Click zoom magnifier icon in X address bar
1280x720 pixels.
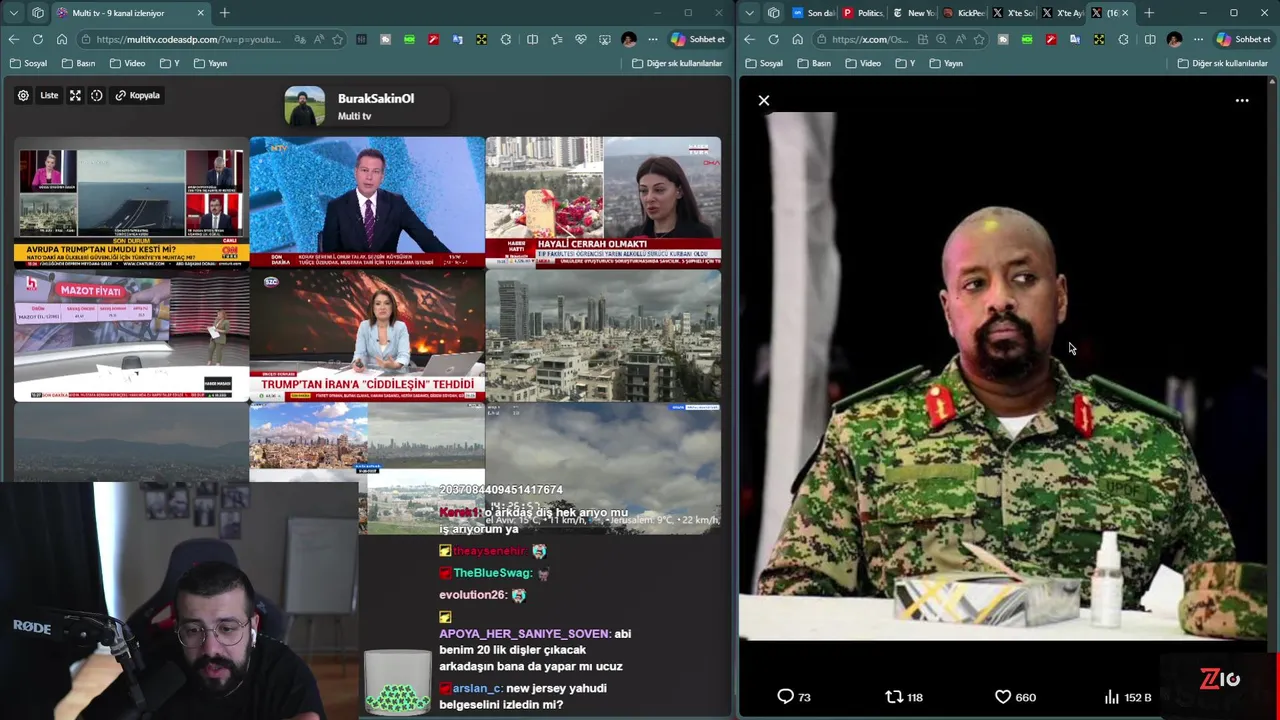tap(941, 39)
